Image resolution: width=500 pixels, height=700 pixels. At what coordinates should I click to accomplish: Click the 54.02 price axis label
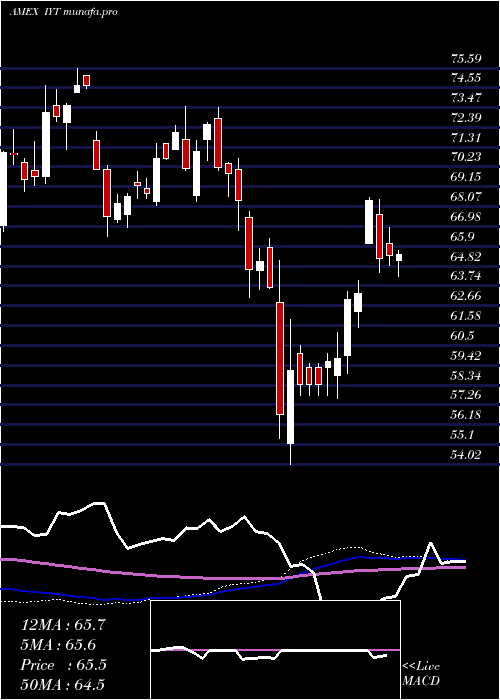click(x=466, y=455)
